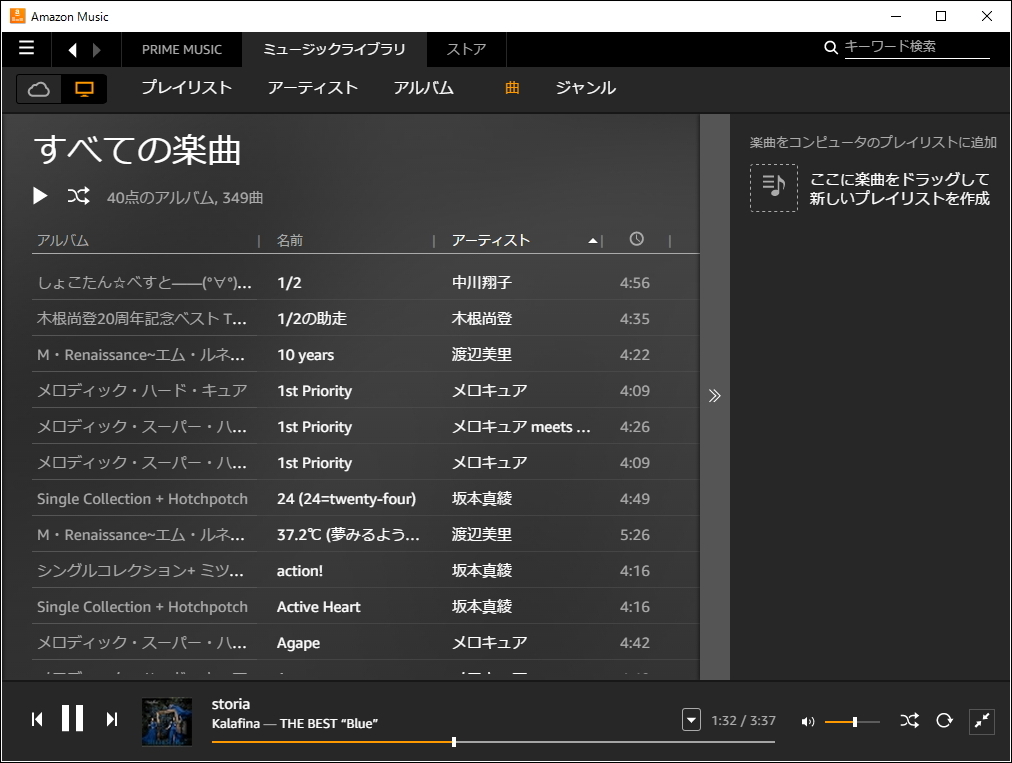Open the hamburger main menu
Screen dimensions: 1012x763
[26, 48]
